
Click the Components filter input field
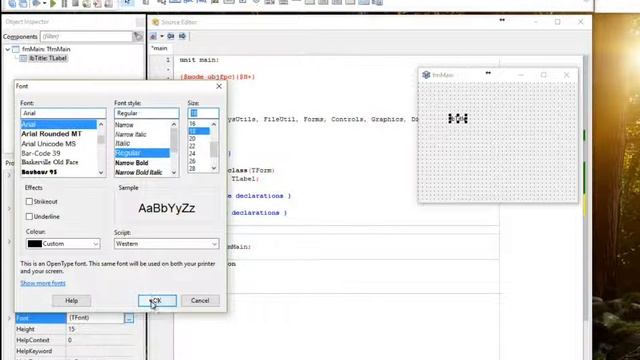click(x=86, y=36)
